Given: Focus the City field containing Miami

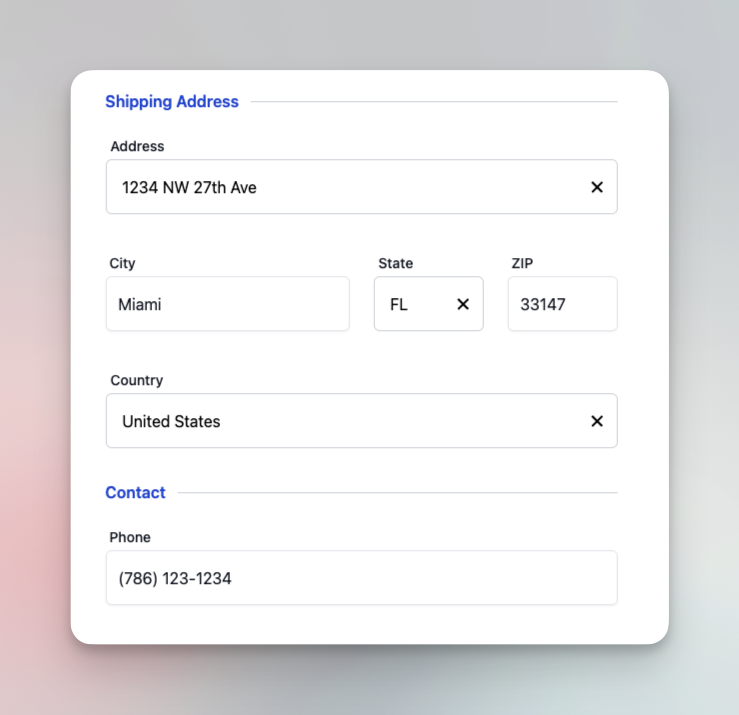Looking at the screenshot, I should (x=227, y=304).
